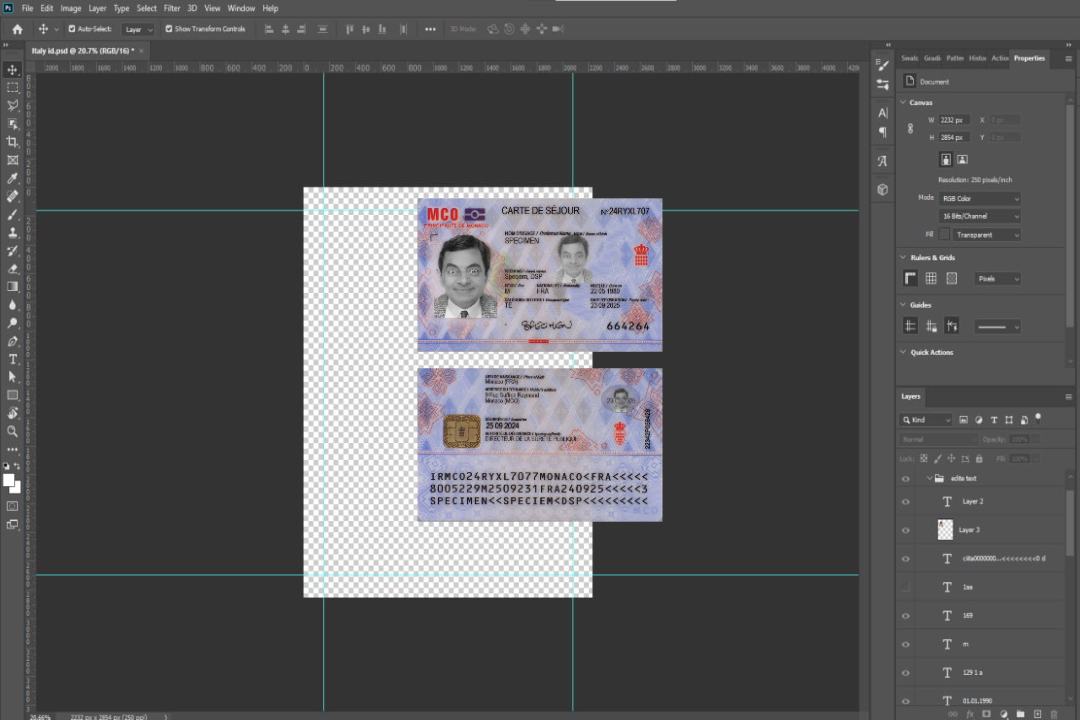The height and width of the screenshot is (720, 1080).
Task: Click the Home icon in the options bar
Action: tap(17, 29)
